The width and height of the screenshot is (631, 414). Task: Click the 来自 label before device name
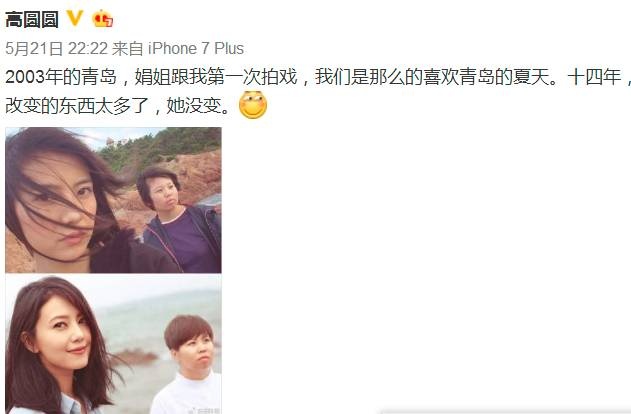[x=128, y=49]
